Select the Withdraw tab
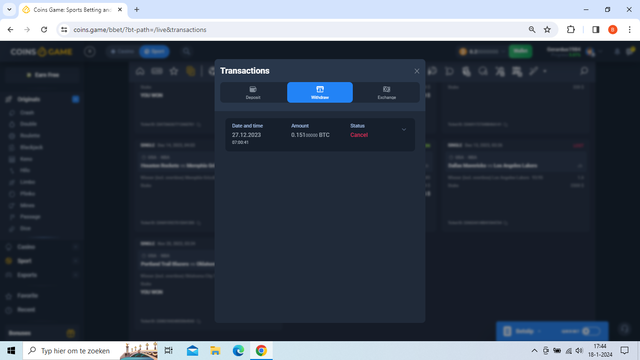640x360 pixels. (x=320, y=92)
